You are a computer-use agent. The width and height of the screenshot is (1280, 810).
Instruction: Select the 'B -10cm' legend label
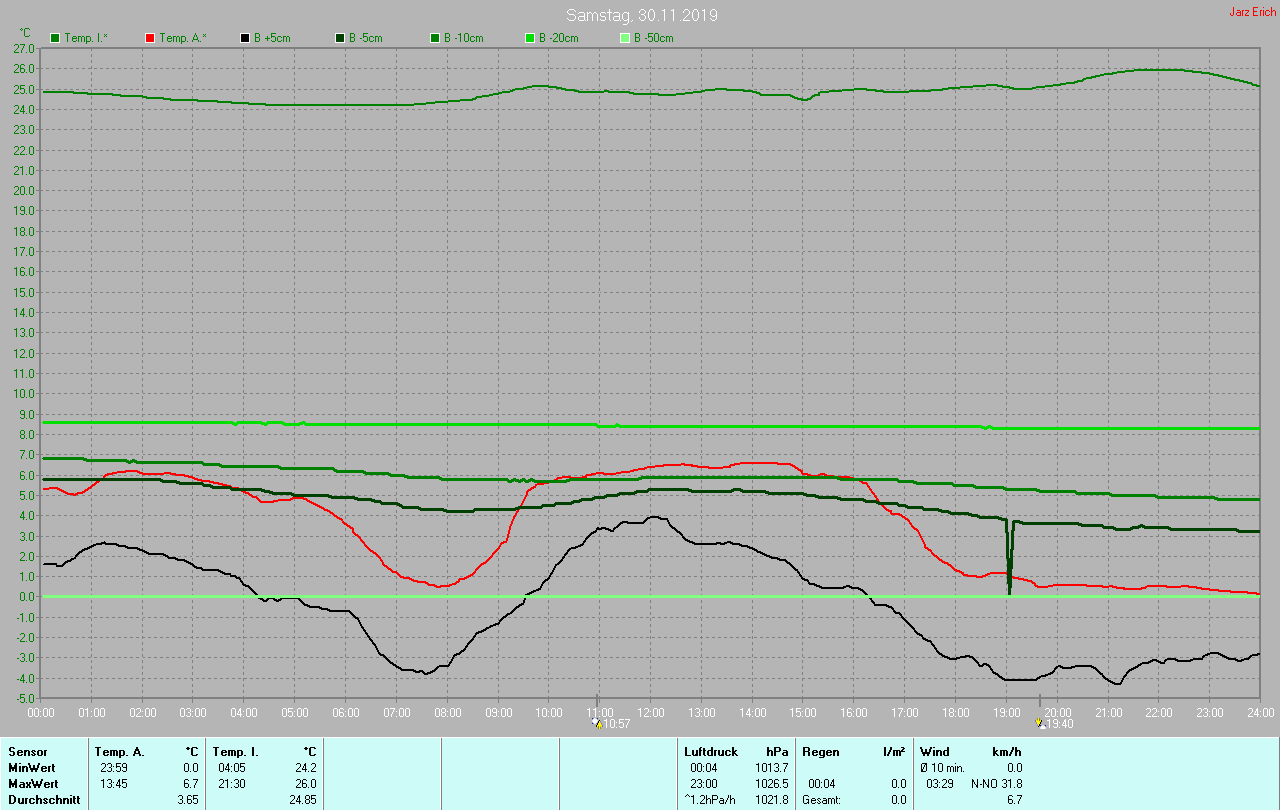(x=464, y=38)
